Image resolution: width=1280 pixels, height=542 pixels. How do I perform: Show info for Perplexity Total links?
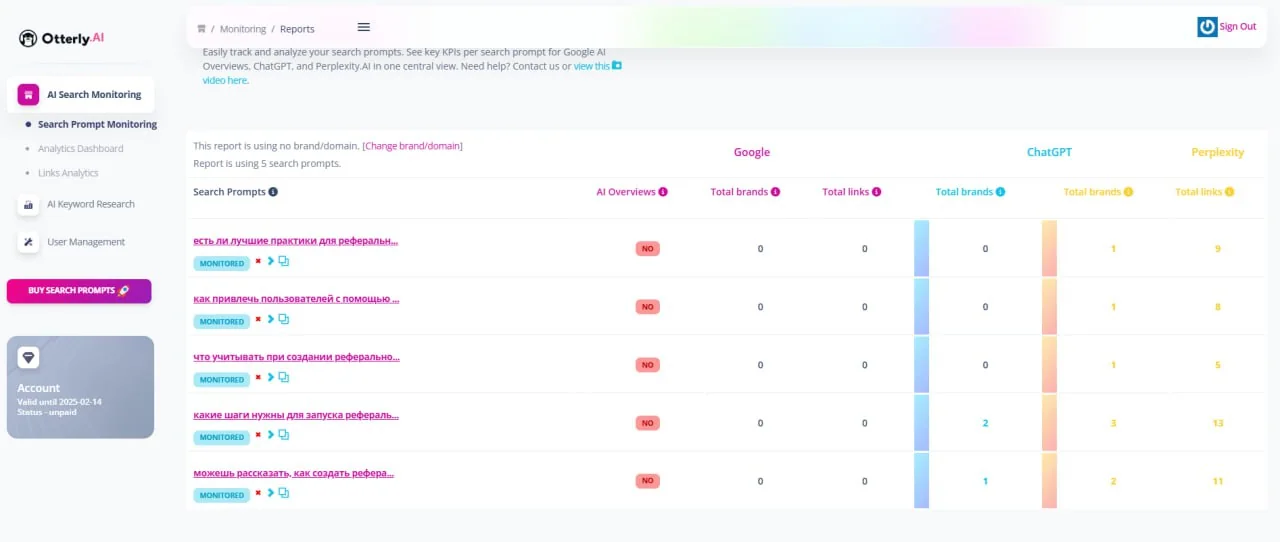1229,192
